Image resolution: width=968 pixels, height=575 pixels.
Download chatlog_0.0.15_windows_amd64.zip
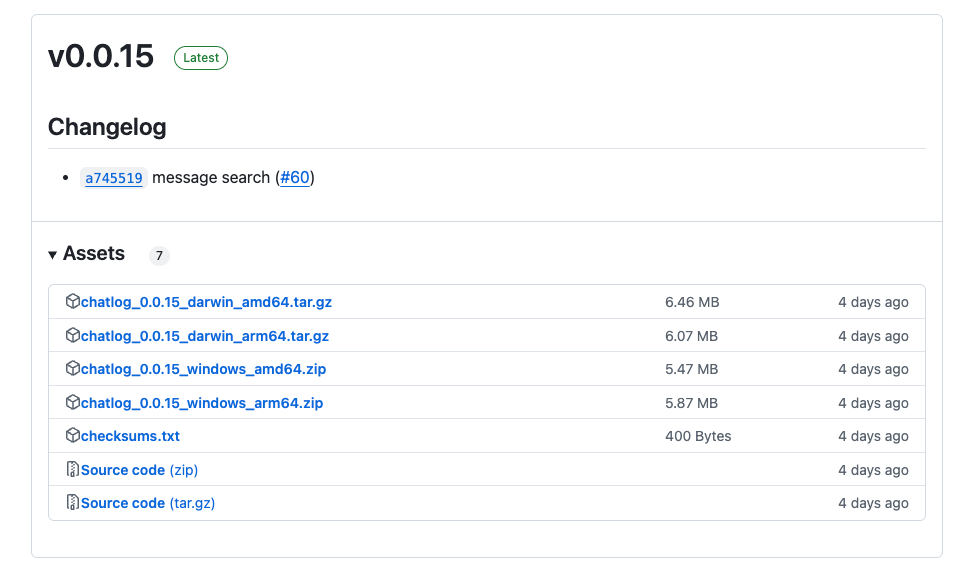[203, 369]
